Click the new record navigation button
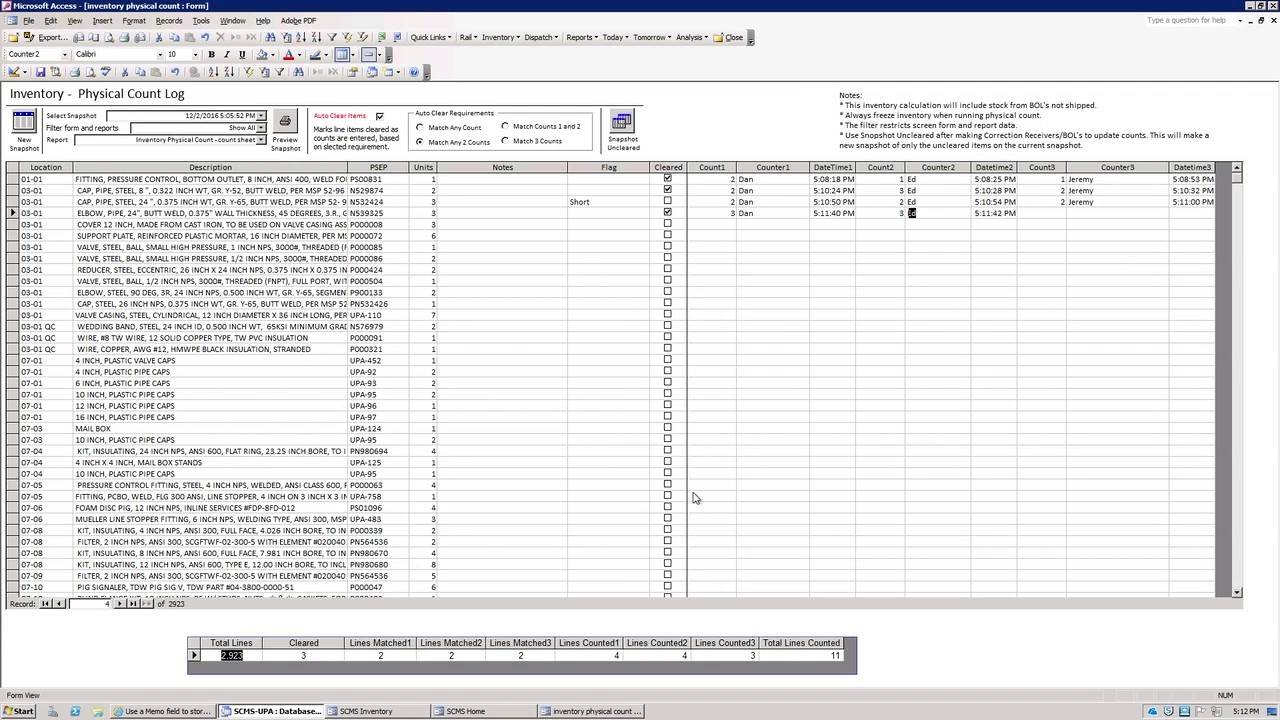This screenshot has width=1280, height=720. 147,604
